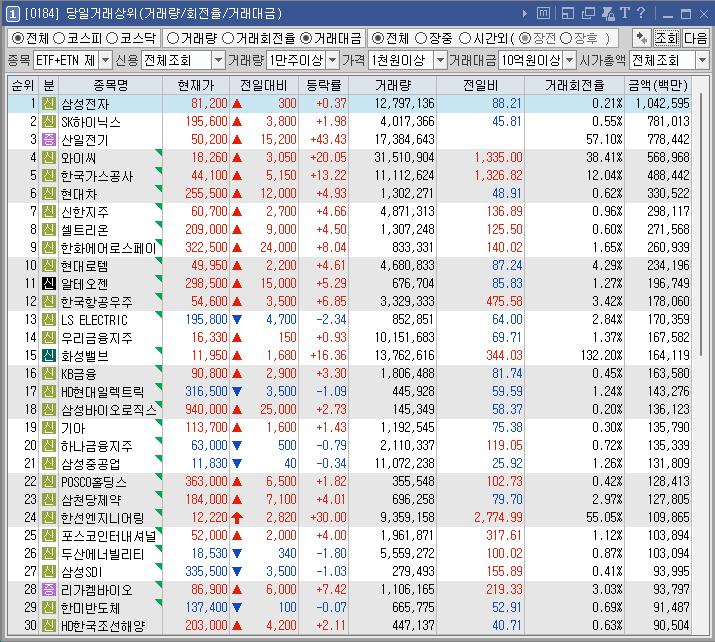Click the 조회 search button
This screenshot has height=642, width=715.
coord(667,38)
